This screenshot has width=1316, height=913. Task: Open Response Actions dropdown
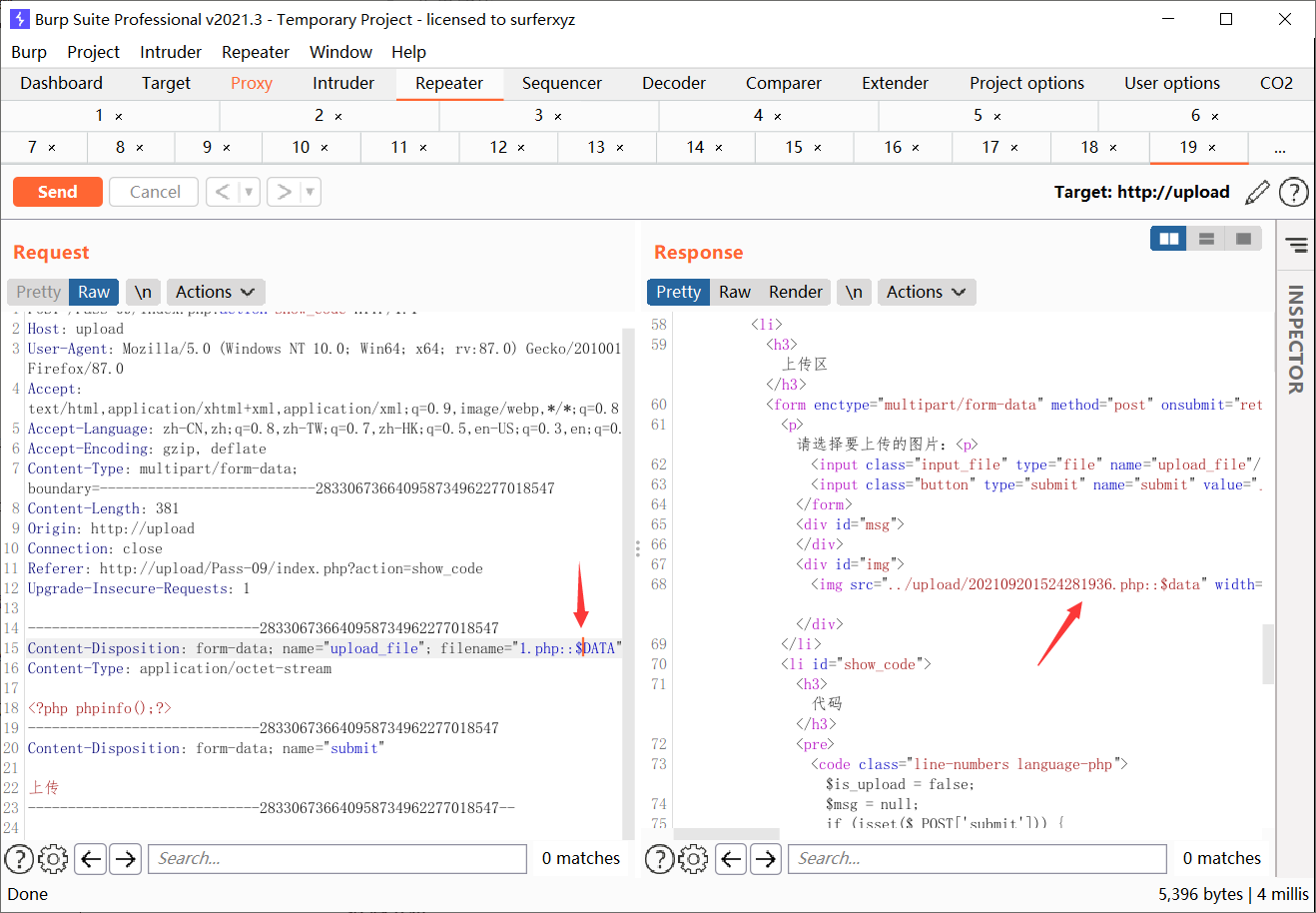coord(926,292)
